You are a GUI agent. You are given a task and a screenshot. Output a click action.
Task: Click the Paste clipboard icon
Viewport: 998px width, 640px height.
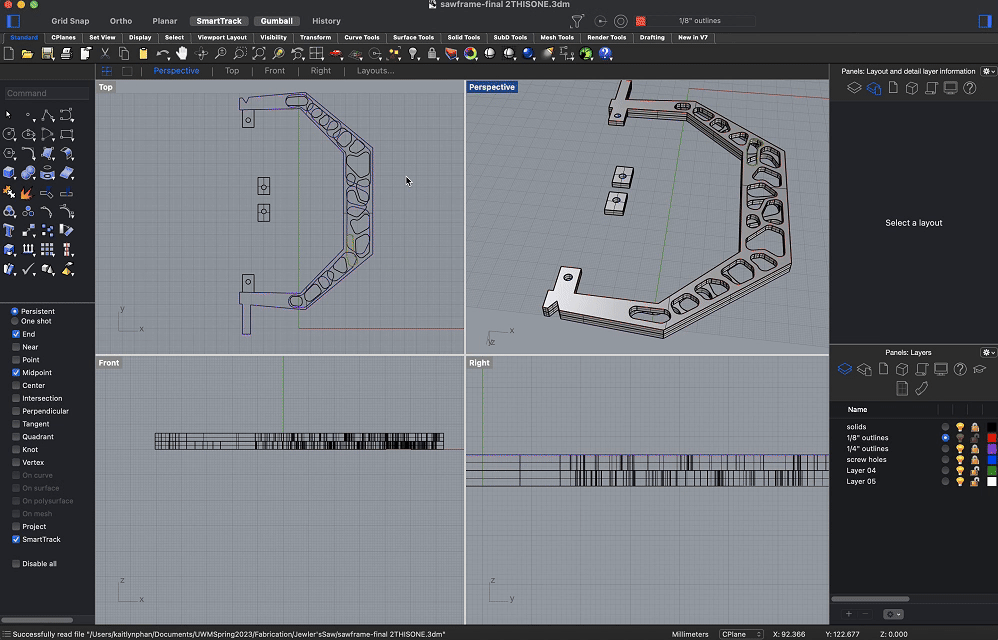pos(143,54)
